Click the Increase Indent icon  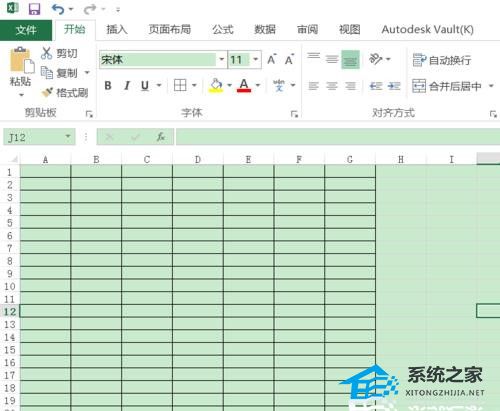click(394, 86)
